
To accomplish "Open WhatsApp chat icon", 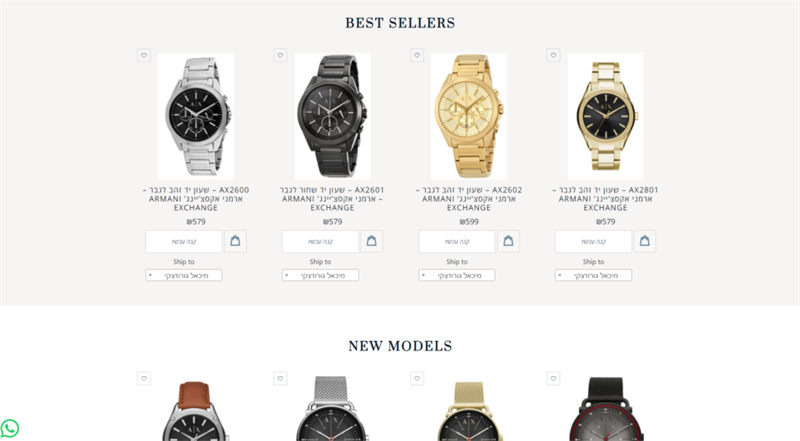I will point(10,428).
